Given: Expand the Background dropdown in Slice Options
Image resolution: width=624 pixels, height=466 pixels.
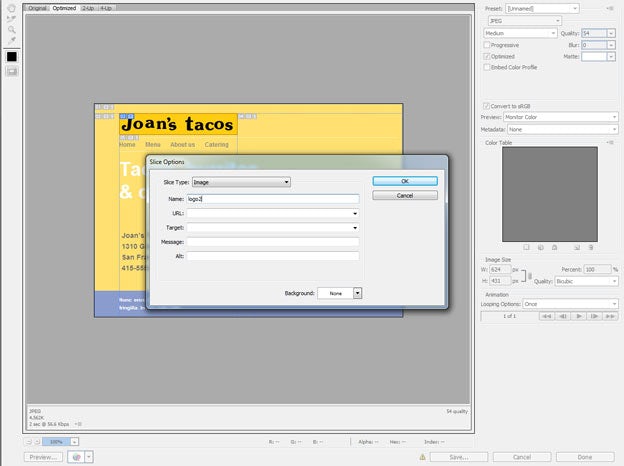Looking at the screenshot, I should [357, 293].
